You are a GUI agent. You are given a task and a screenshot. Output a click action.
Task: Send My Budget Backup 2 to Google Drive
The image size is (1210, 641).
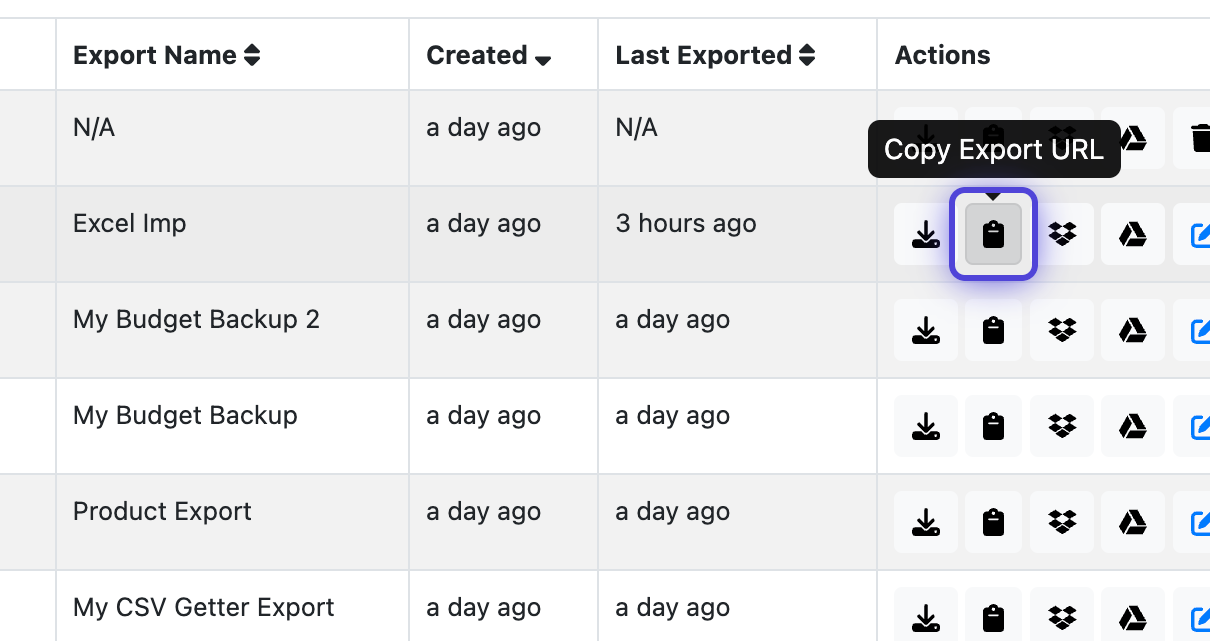(1132, 329)
